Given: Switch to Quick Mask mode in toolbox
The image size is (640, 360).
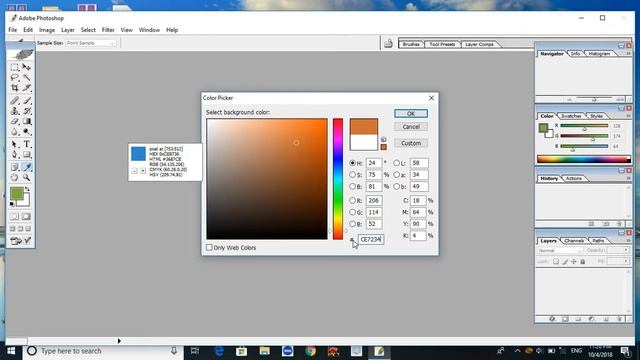Looking at the screenshot, I should click(x=26, y=216).
